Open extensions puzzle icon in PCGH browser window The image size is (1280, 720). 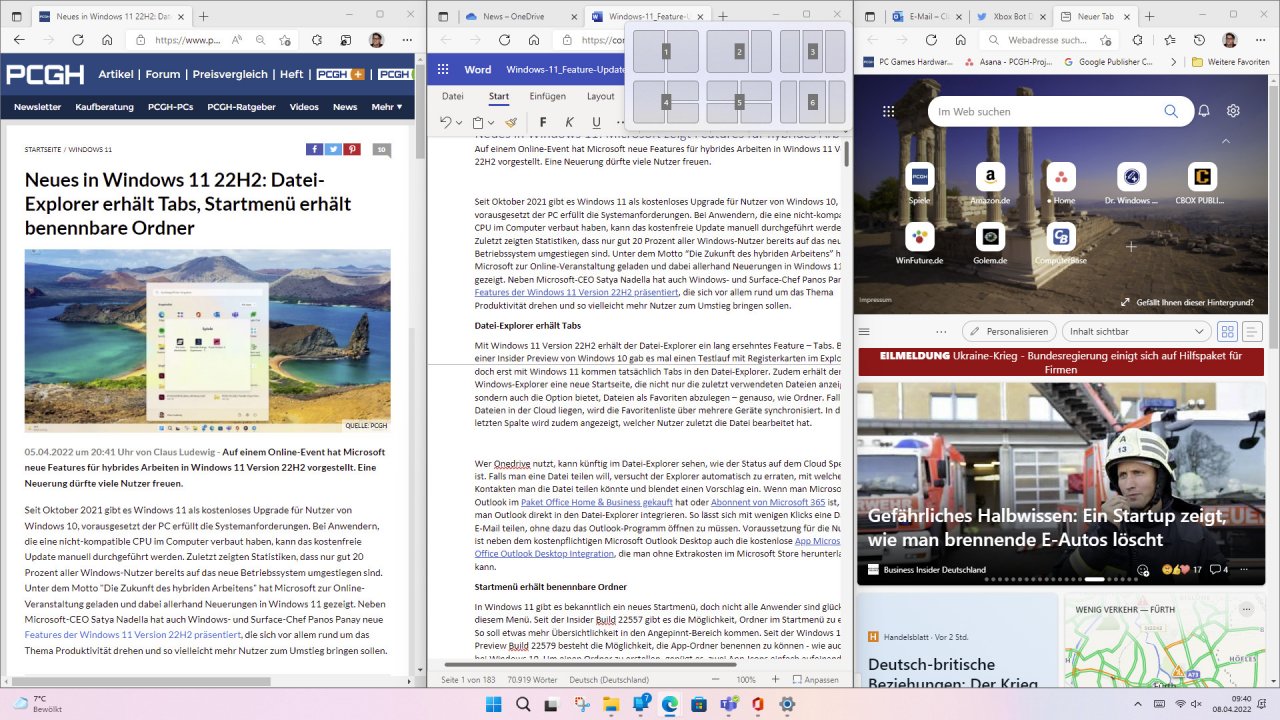pyautogui.click(x=316, y=40)
